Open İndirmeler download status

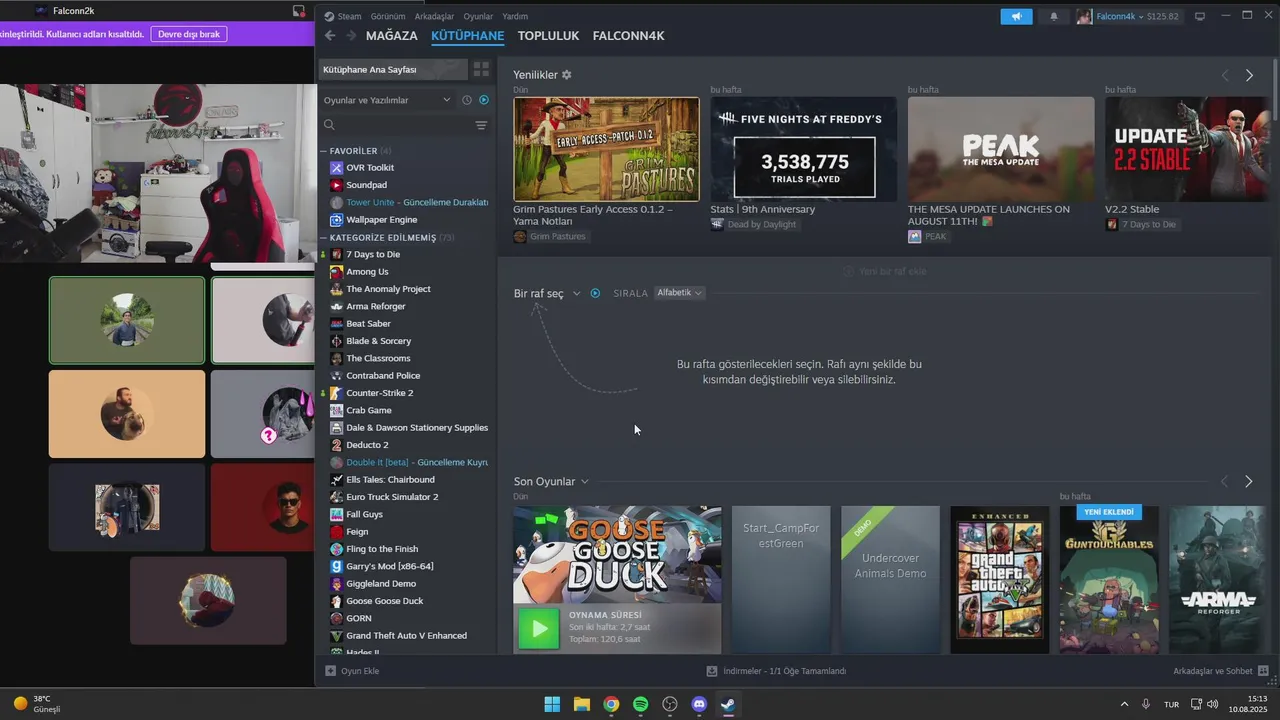coord(776,671)
